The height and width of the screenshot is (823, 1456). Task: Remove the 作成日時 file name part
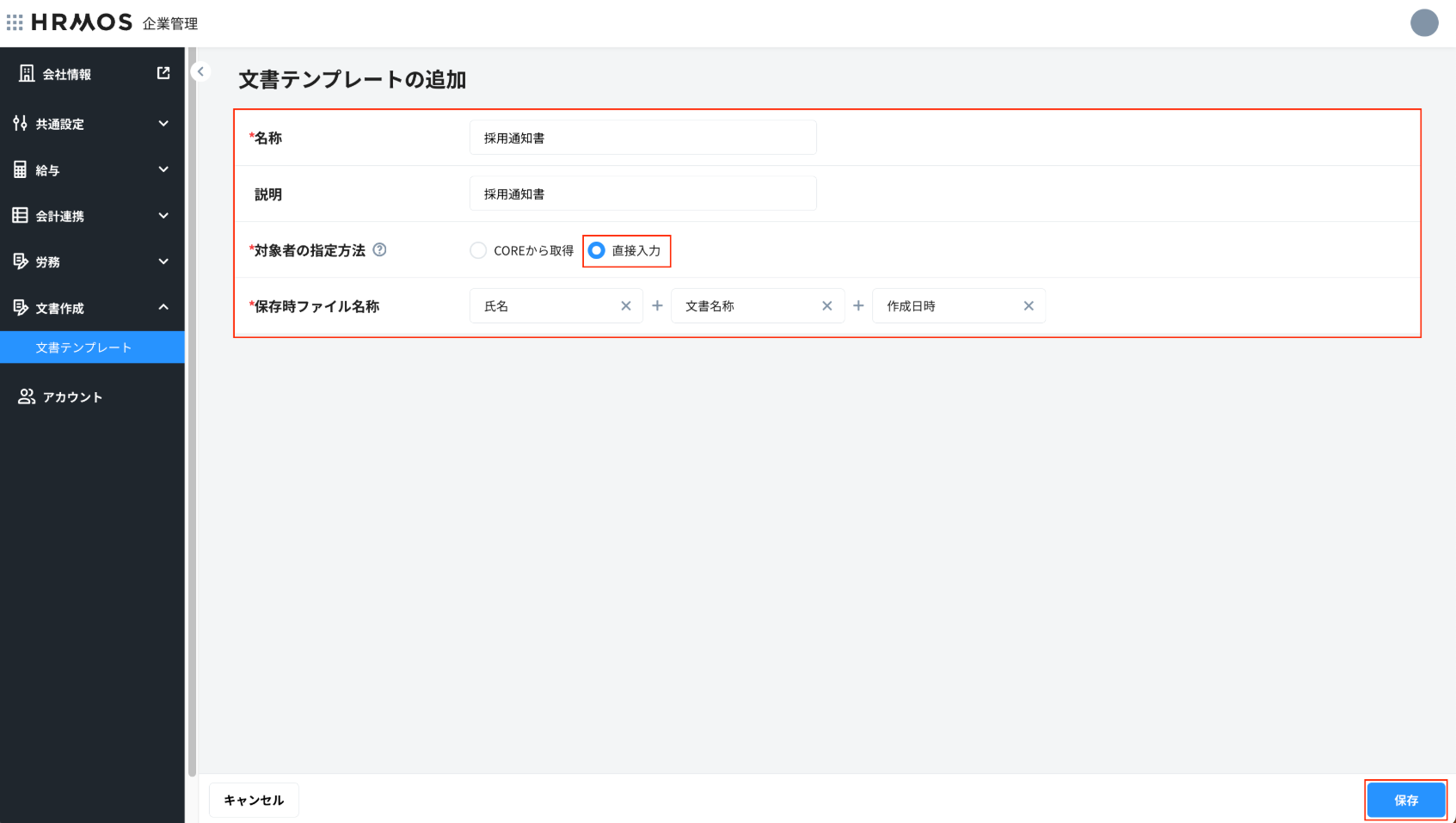(x=1028, y=306)
